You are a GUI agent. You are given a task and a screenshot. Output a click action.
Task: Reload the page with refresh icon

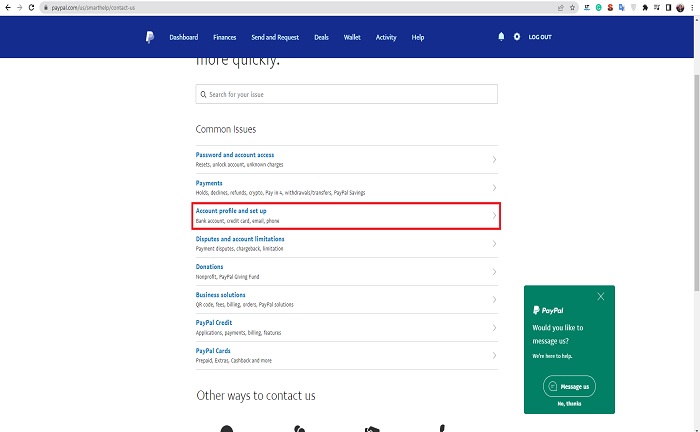[31, 8]
